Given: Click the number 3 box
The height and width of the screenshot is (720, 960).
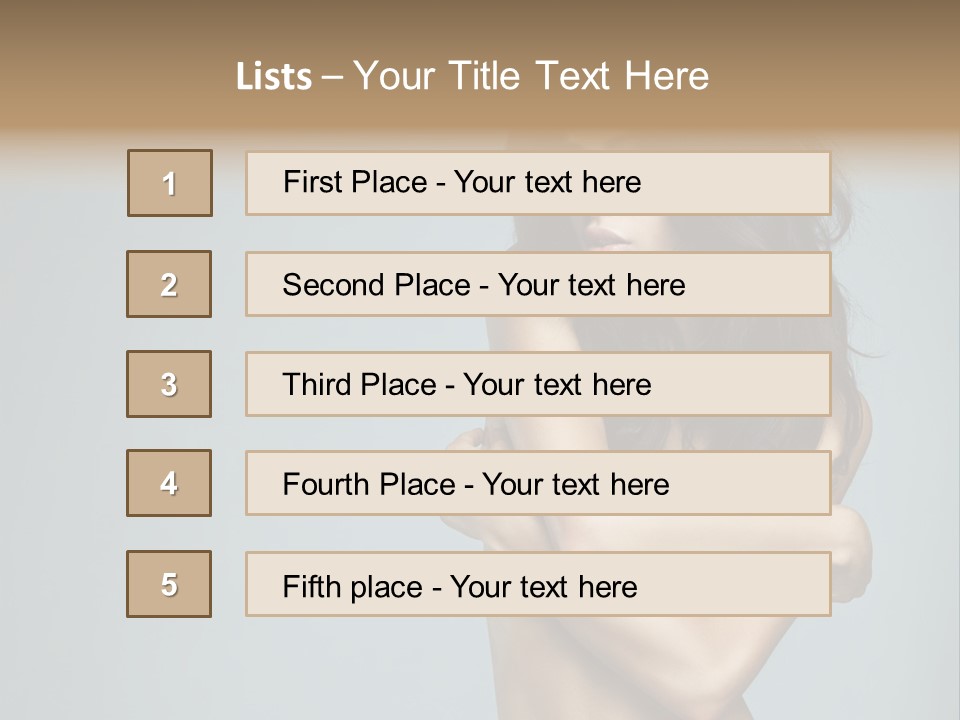Looking at the screenshot, I should click(169, 384).
